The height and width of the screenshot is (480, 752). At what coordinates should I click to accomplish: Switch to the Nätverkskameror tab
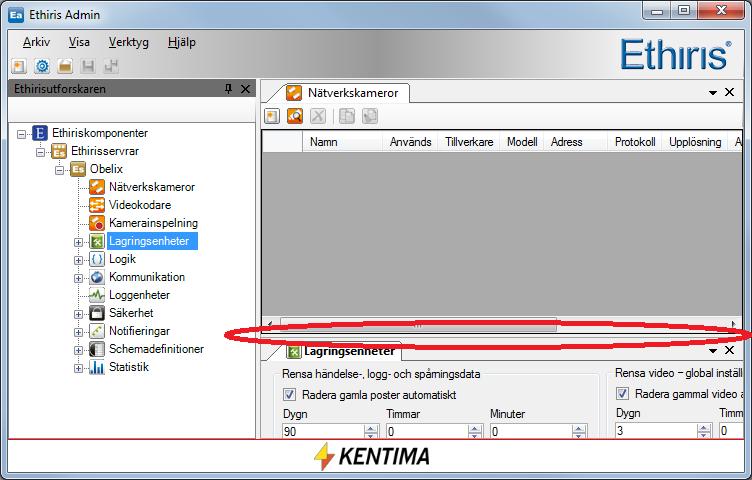pos(342,93)
